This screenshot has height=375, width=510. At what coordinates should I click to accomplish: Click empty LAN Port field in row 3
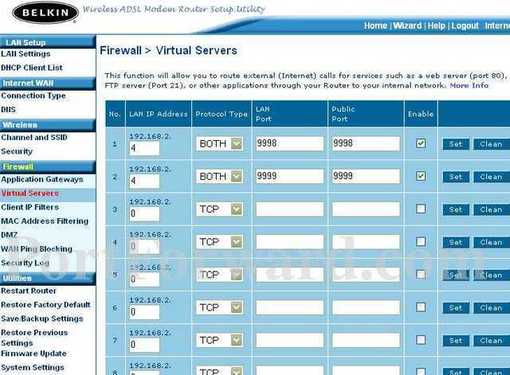[289, 209]
